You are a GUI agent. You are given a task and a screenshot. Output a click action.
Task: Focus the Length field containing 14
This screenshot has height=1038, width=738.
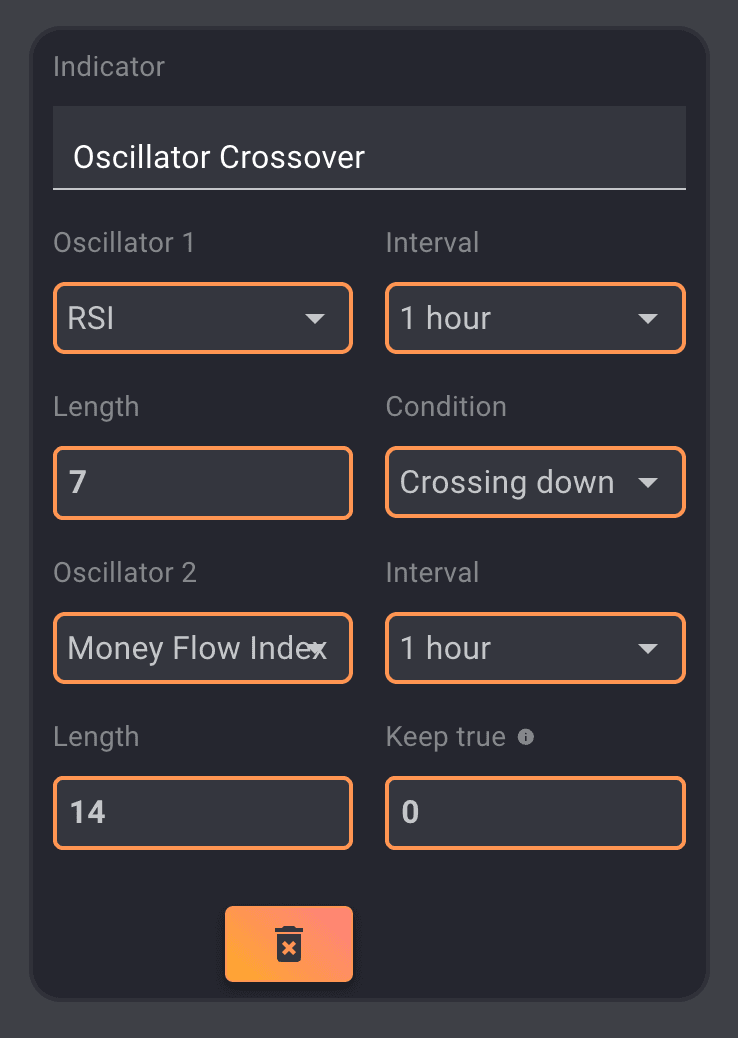click(203, 813)
